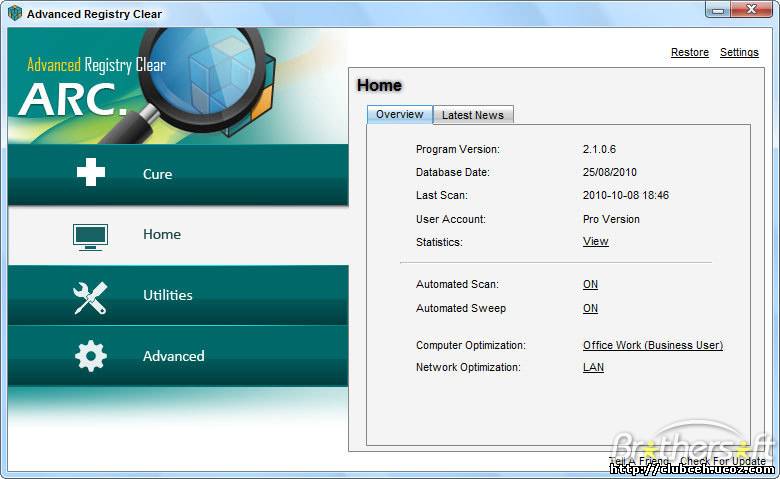Click the User Account label
Image resolution: width=780 pixels, height=479 pixels.
[451, 219]
